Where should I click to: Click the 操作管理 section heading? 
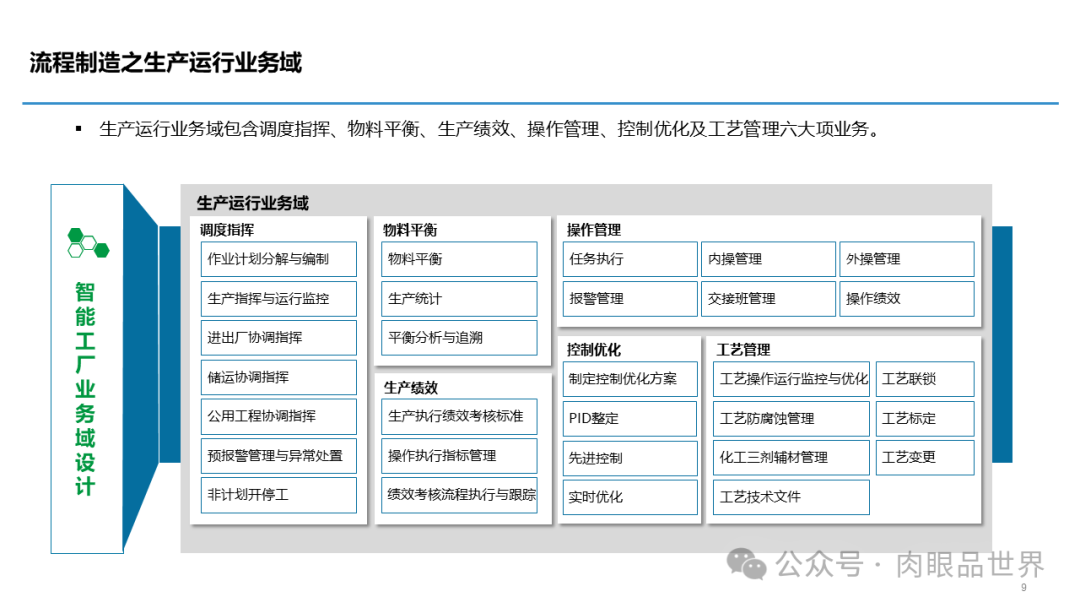594,230
